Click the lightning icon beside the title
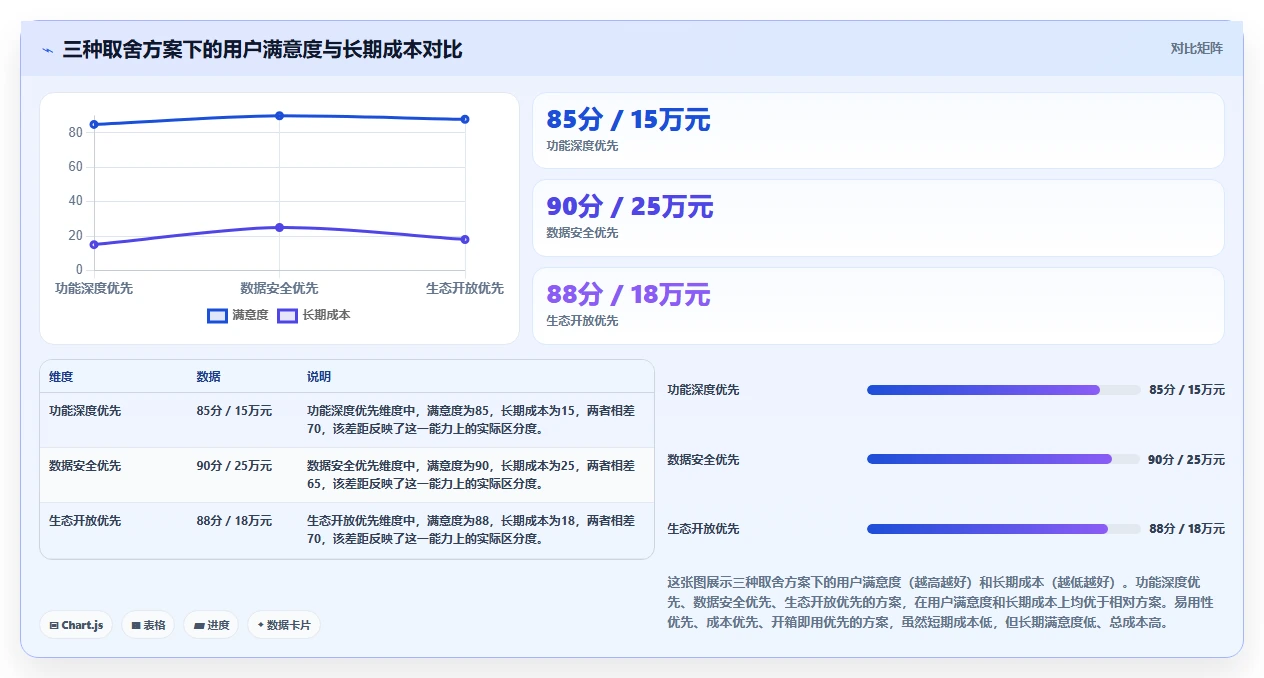This screenshot has width=1264, height=678. click(47, 50)
